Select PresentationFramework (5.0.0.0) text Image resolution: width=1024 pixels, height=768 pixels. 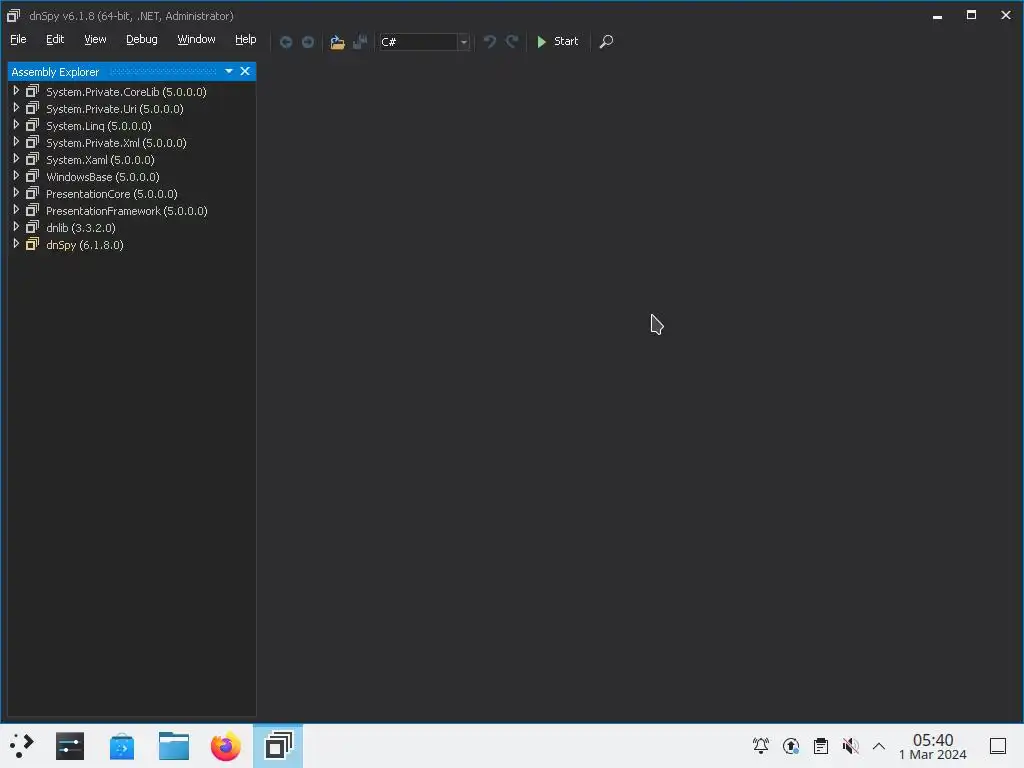coord(127,211)
